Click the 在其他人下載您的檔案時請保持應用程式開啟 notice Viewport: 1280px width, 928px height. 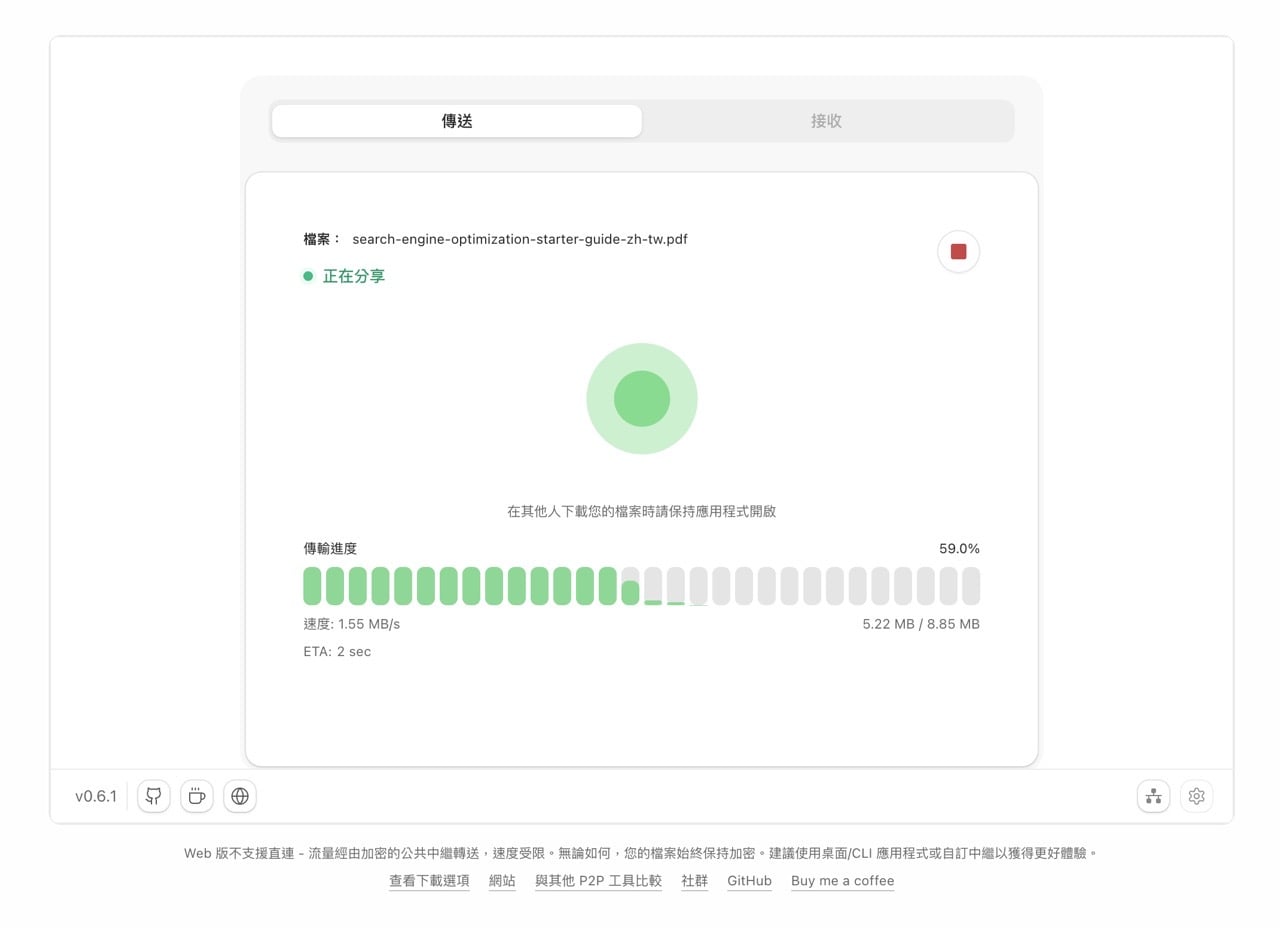641,511
